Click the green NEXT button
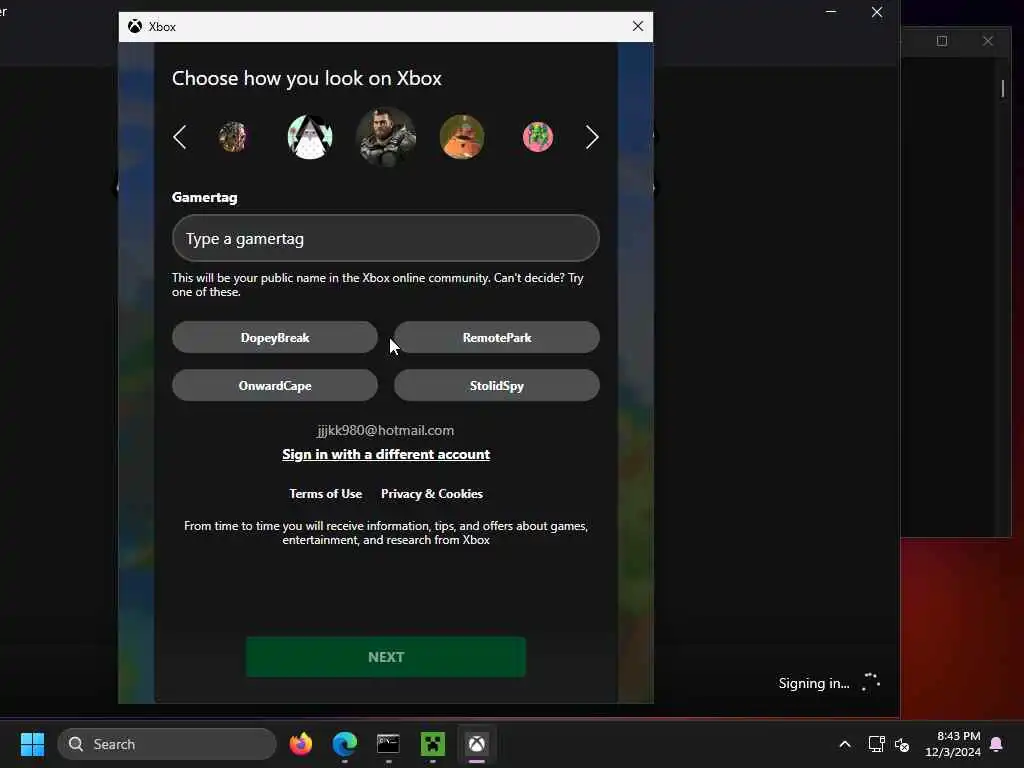The height and width of the screenshot is (768, 1024). click(385, 657)
